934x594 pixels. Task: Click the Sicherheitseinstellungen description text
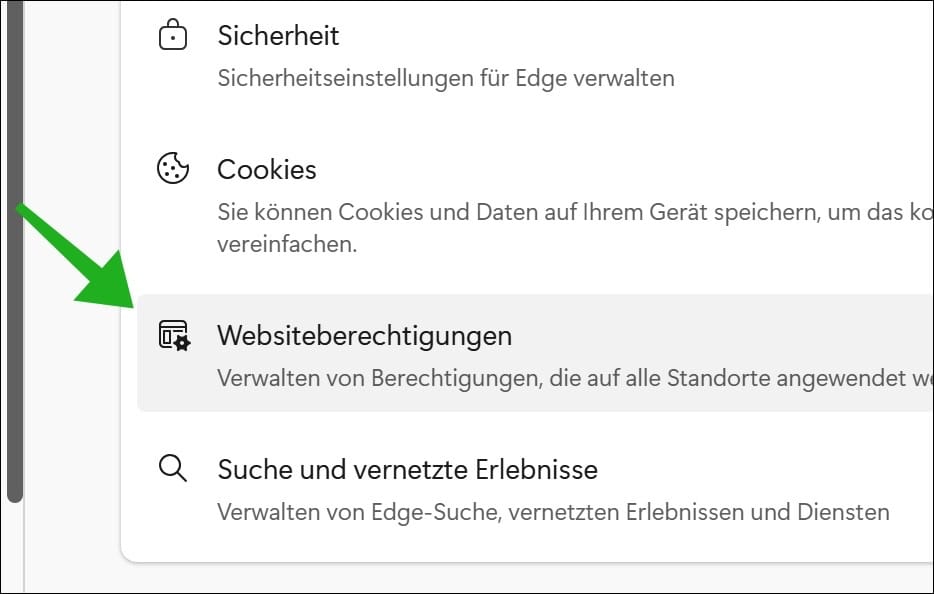(x=446, y=77)
